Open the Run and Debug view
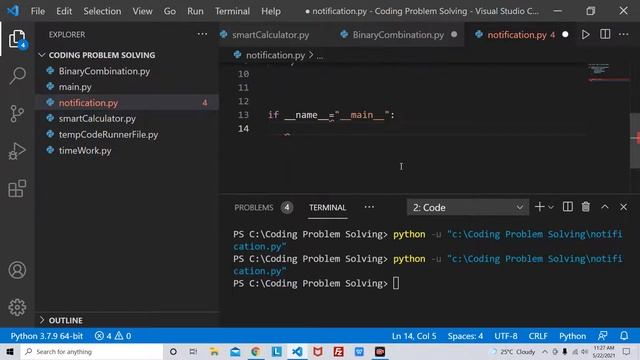 (x=17, y=151)
